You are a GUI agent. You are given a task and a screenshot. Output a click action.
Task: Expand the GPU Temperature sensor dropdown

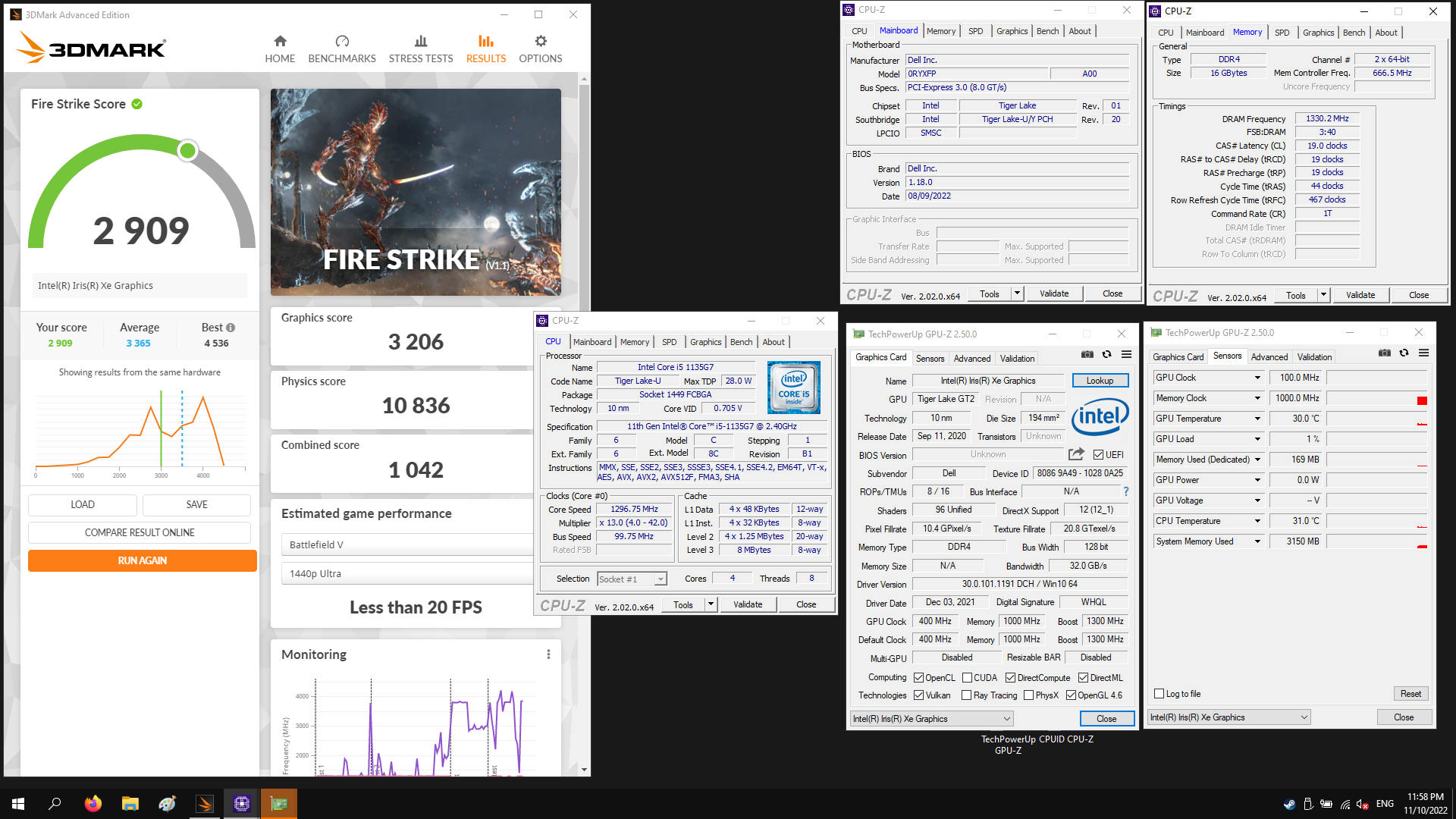click(1257, 419)
